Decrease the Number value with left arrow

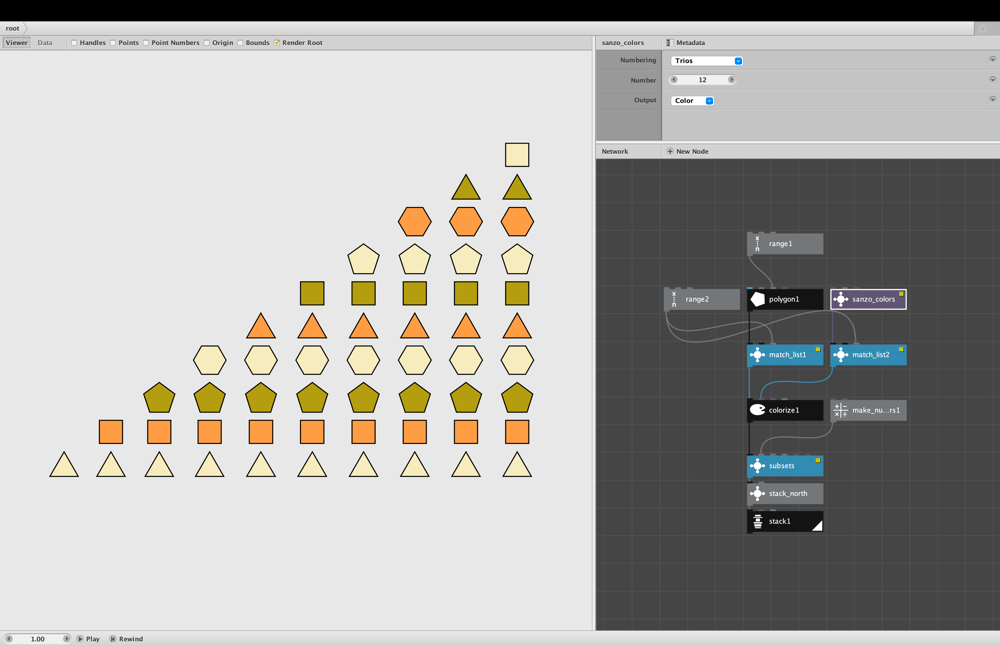click(x=674, y=80)
